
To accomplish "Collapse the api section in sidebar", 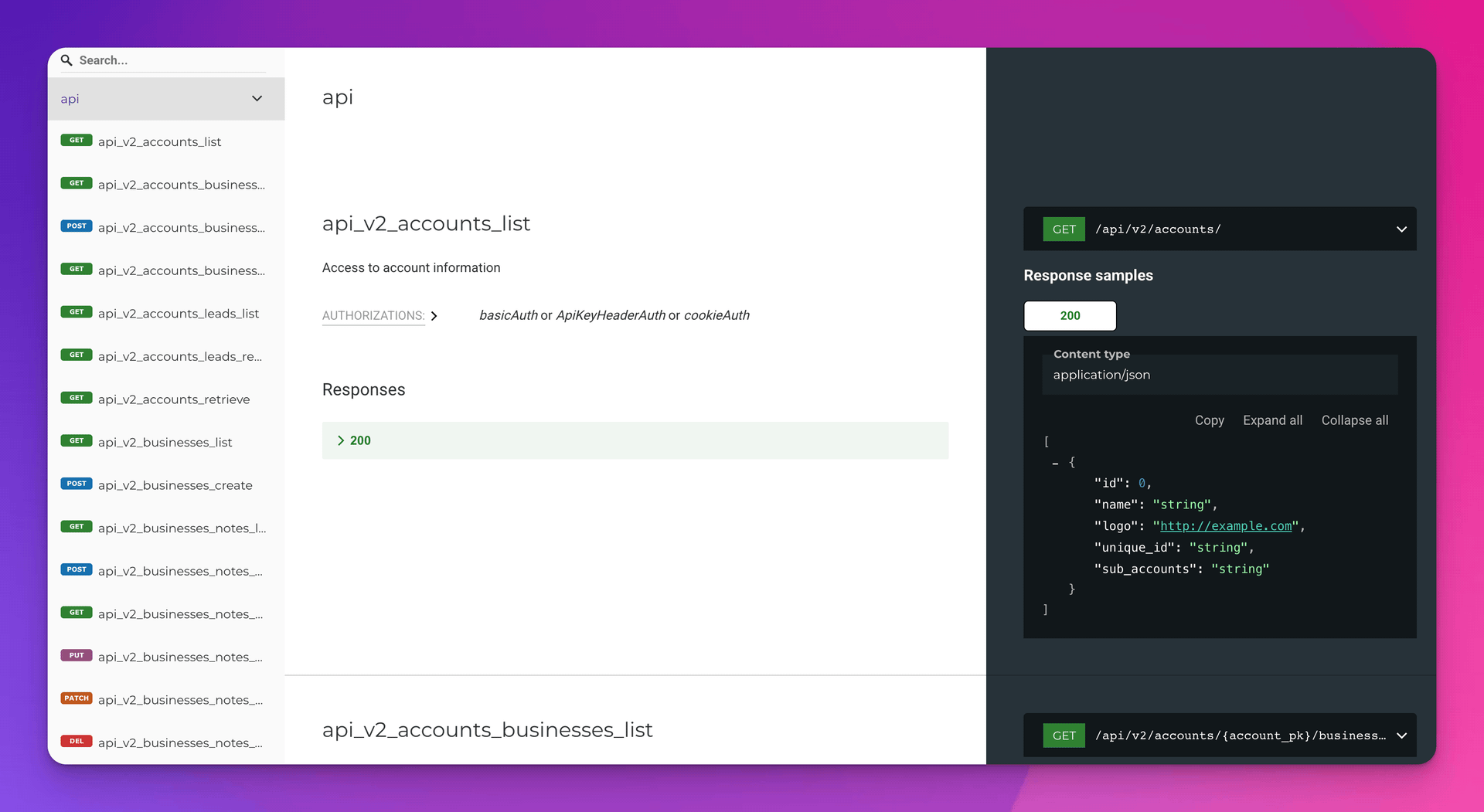I will pyautogui.click(x=257, y=99).
